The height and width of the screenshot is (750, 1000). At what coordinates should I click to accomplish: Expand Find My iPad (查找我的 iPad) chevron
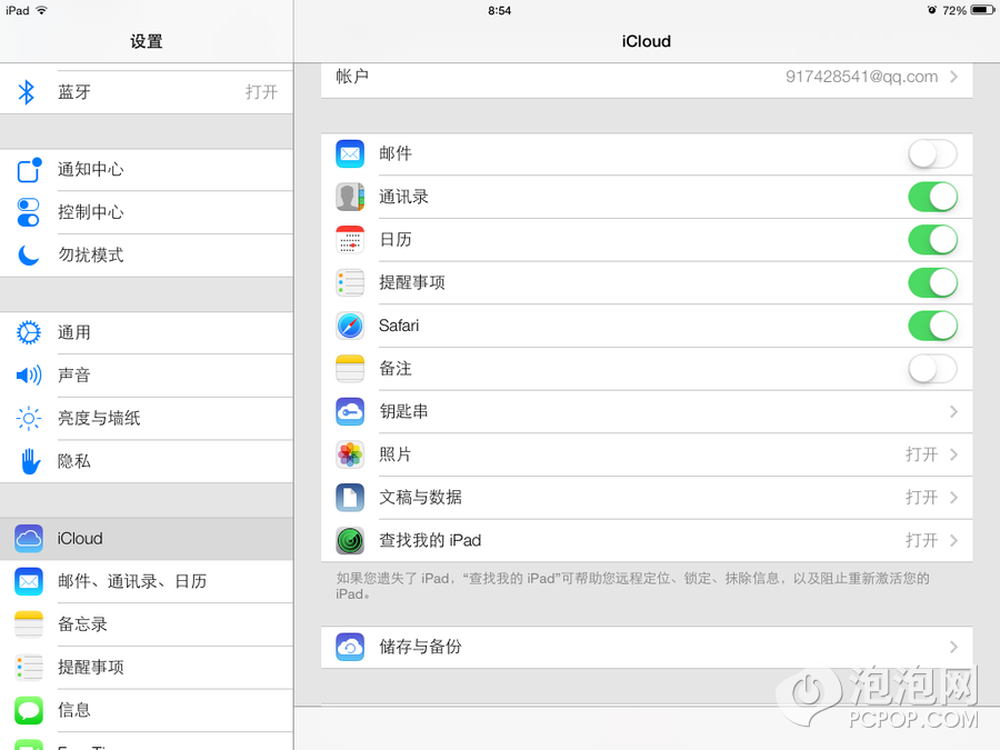pyautogui.click(x=954, y=541)
